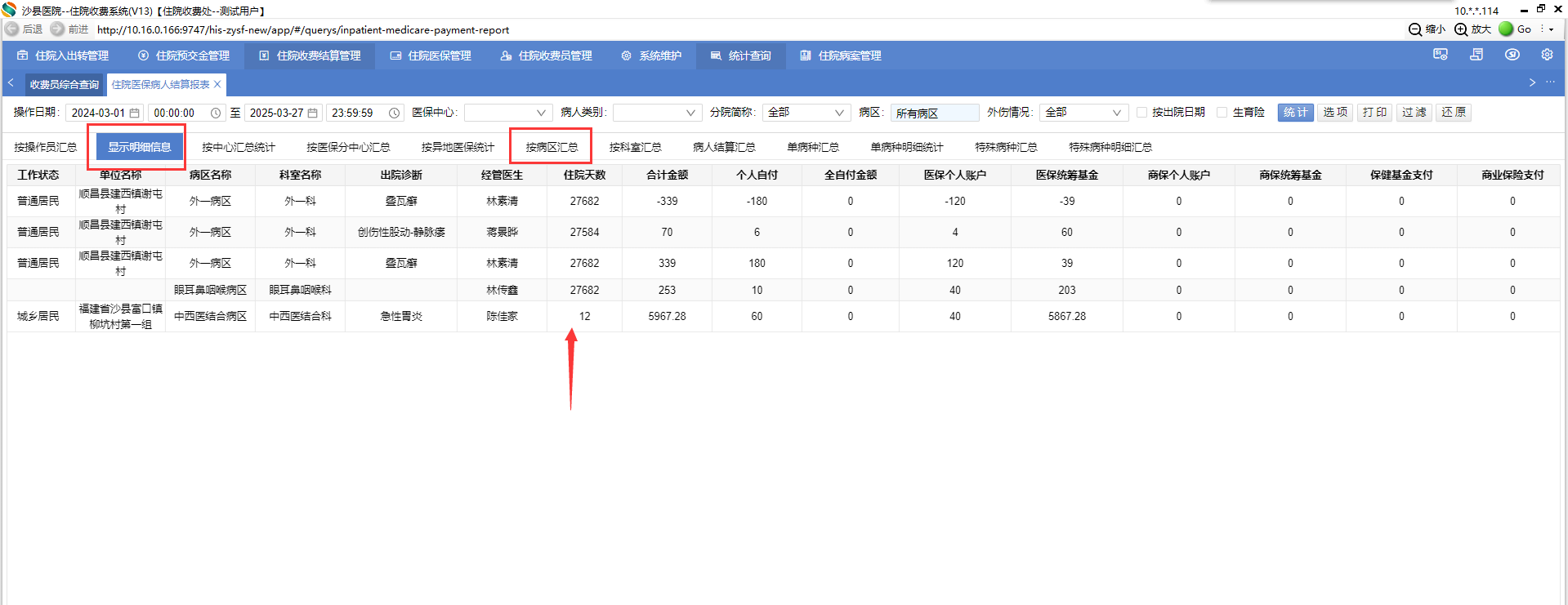Open the 住院收费结算管理 menu

(x=310, y=56)
